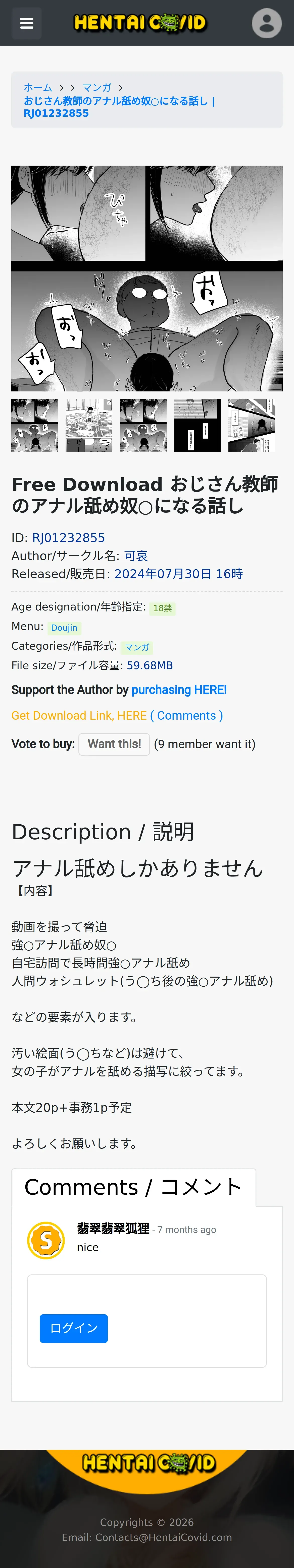Open the hamburger menu
Screen dimensions: 294x1568
tap(26, 23)
